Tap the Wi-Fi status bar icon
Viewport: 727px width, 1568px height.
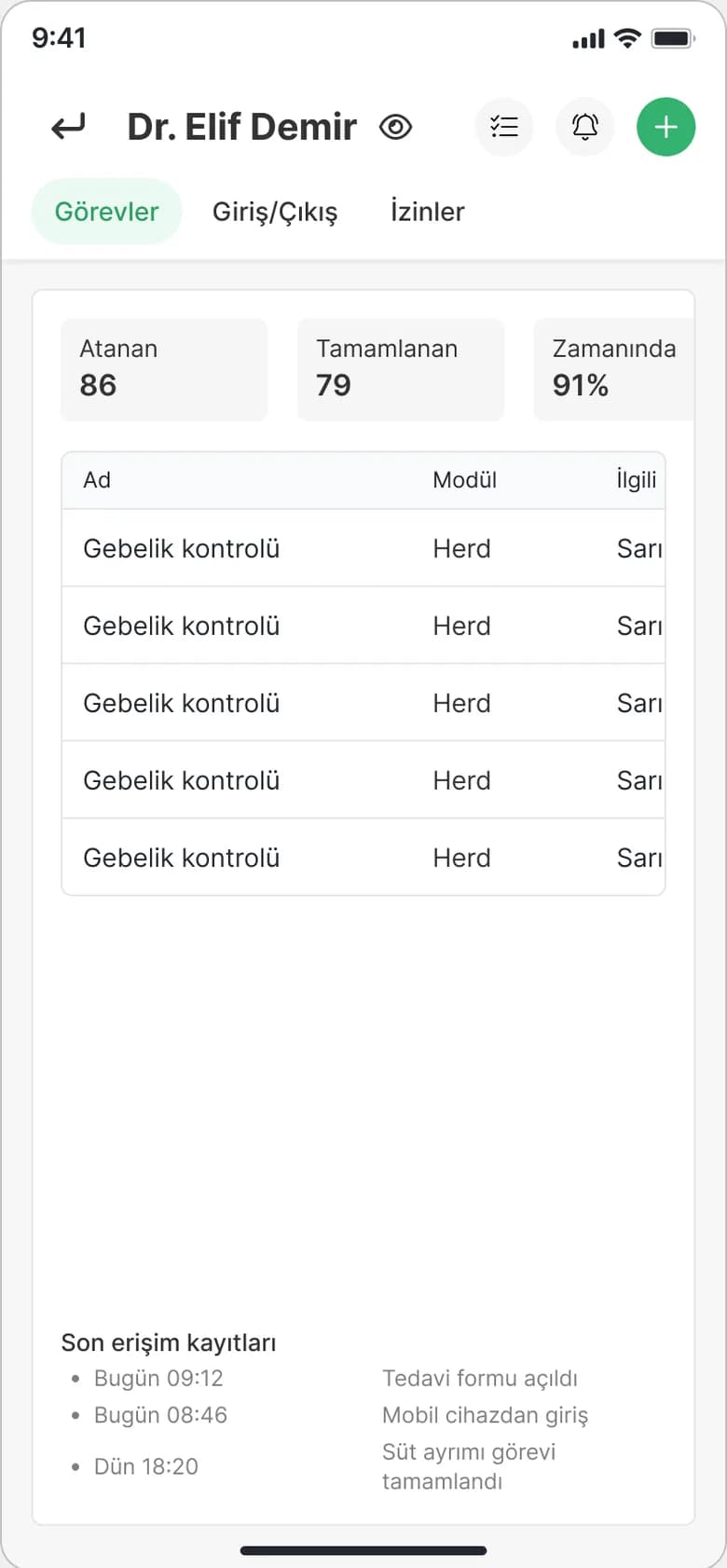tap(628, 38)
